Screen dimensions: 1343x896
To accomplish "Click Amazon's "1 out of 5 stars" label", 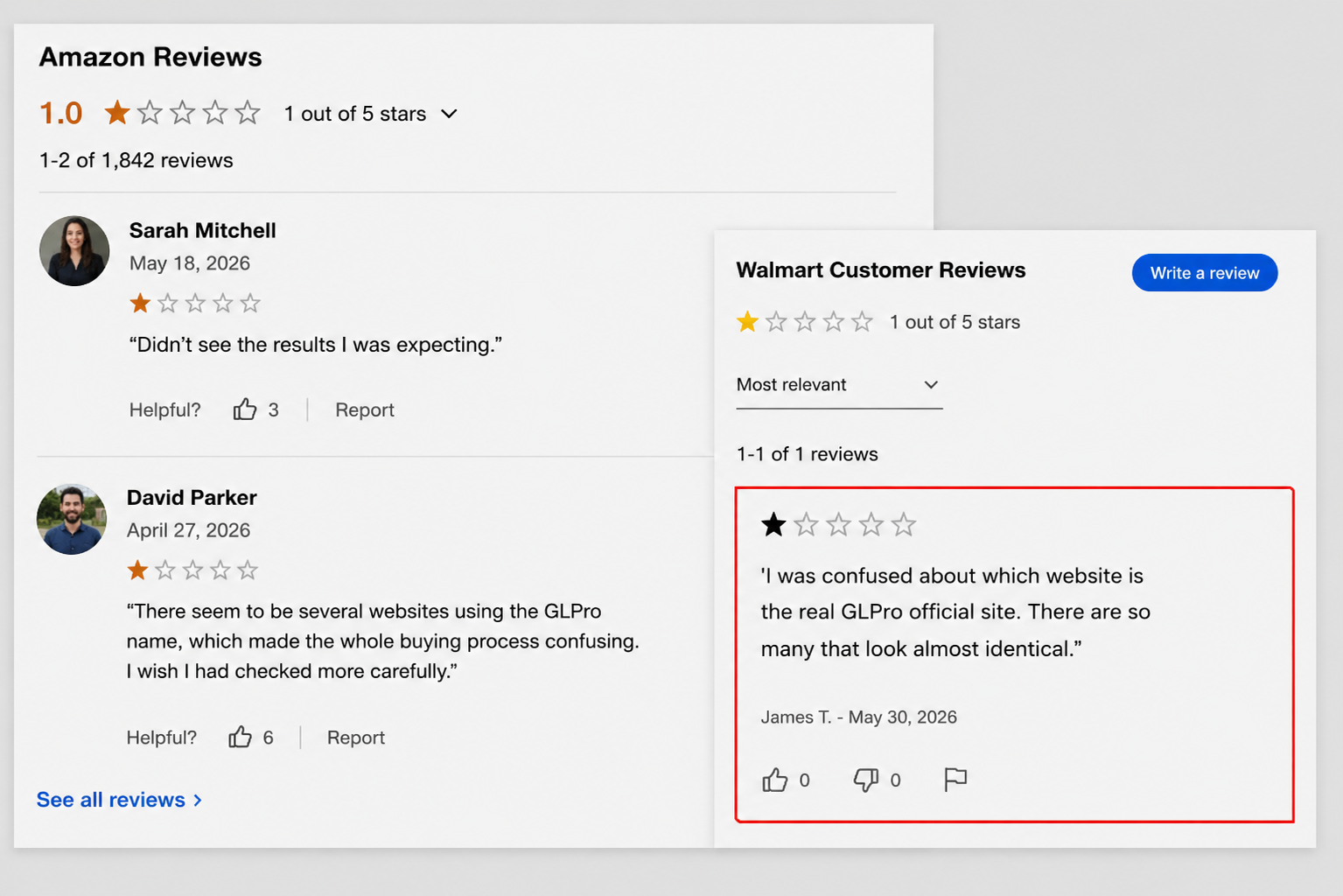I will pyautogui.click(x=355, y=114).
